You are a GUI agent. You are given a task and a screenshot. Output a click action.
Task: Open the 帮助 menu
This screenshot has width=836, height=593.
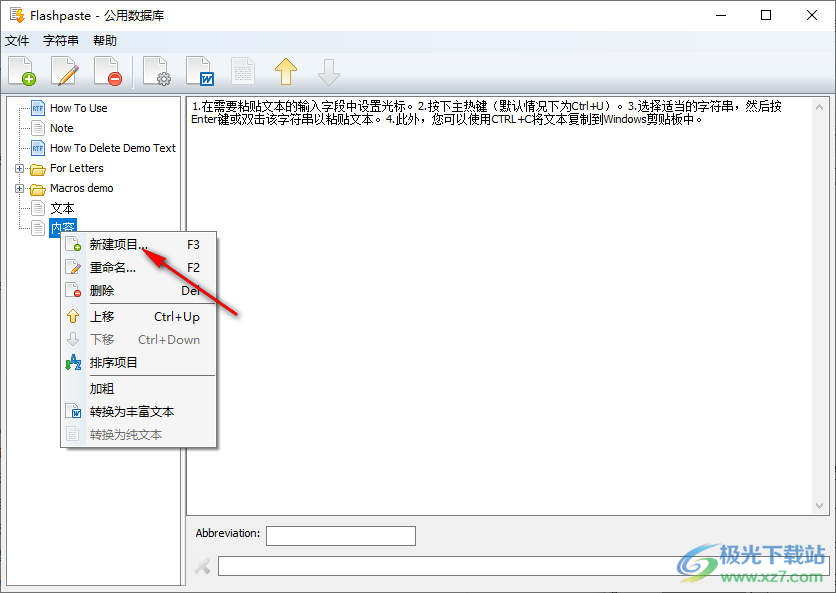(103, 40)
